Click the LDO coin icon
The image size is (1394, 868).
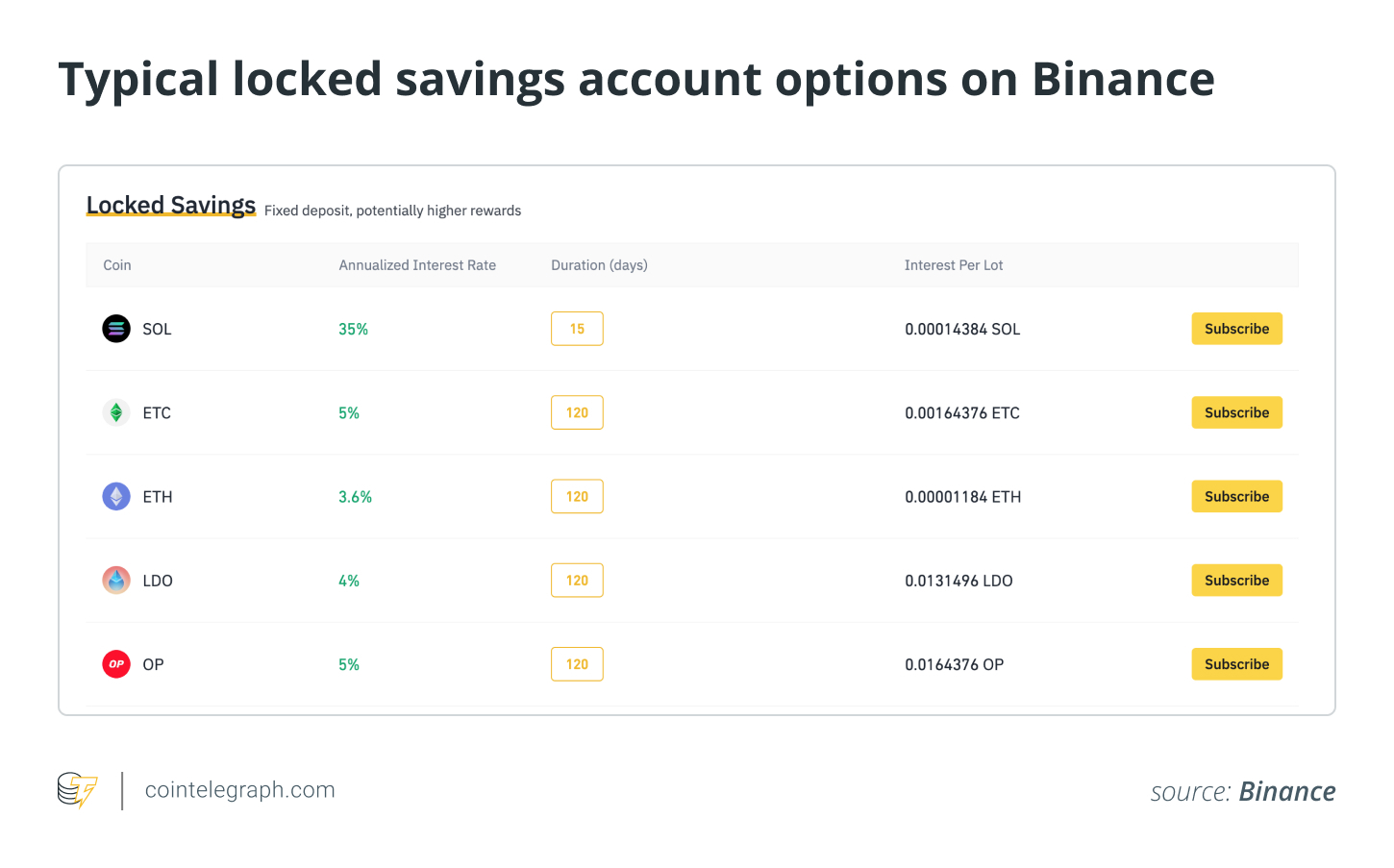pos(116,581)
